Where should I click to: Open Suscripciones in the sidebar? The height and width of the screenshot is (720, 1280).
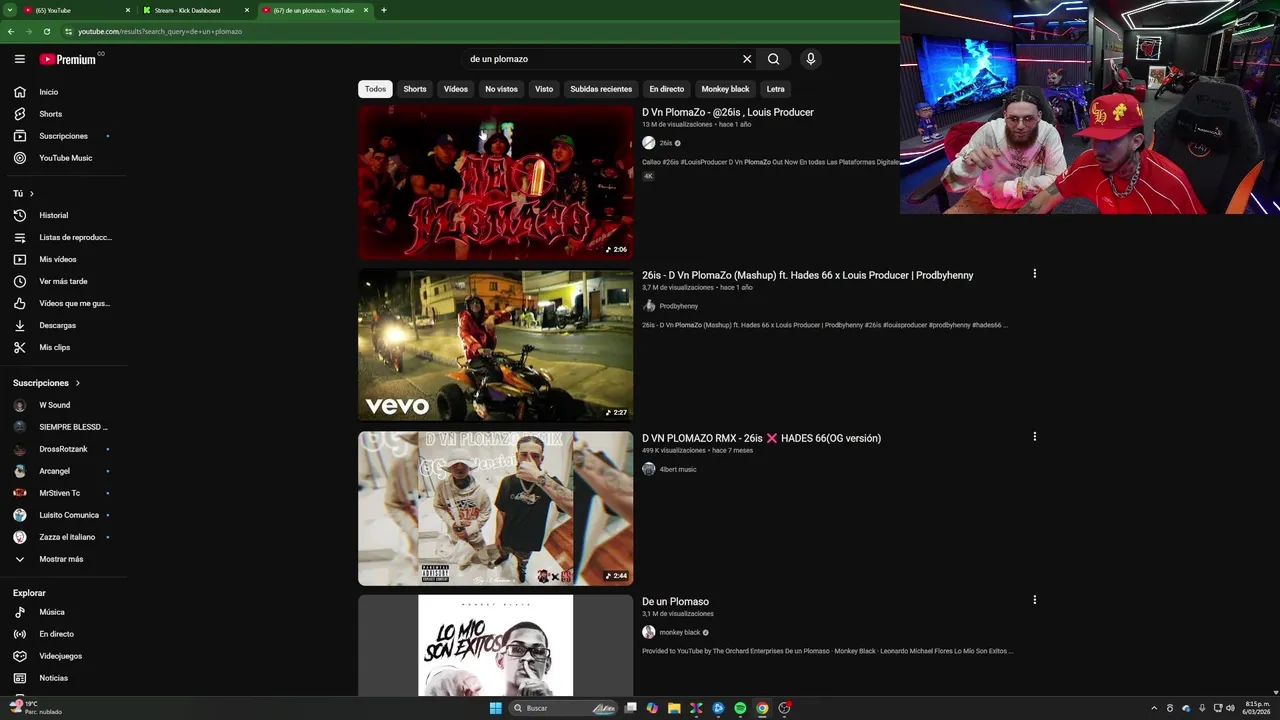pos(64,136)
